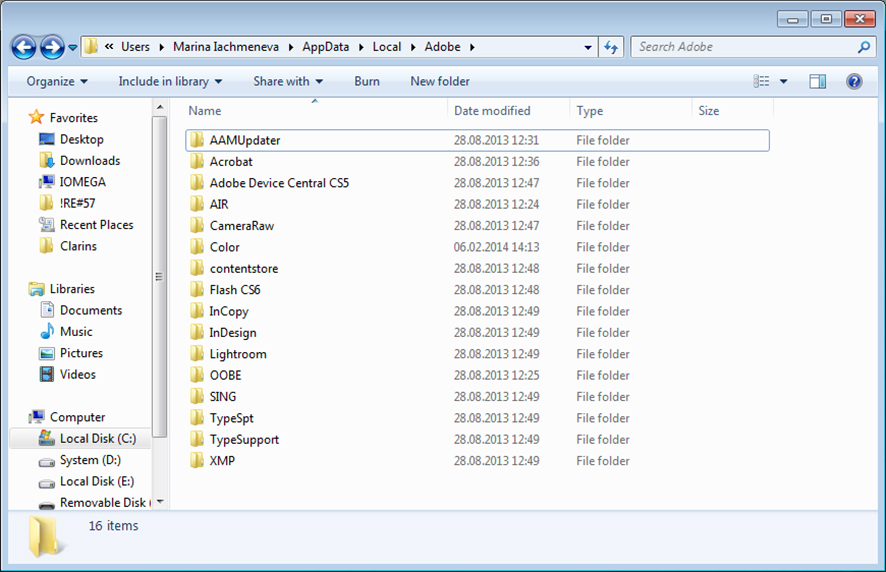
Task: Click the InDesign folder name
Action: [233, 333]
